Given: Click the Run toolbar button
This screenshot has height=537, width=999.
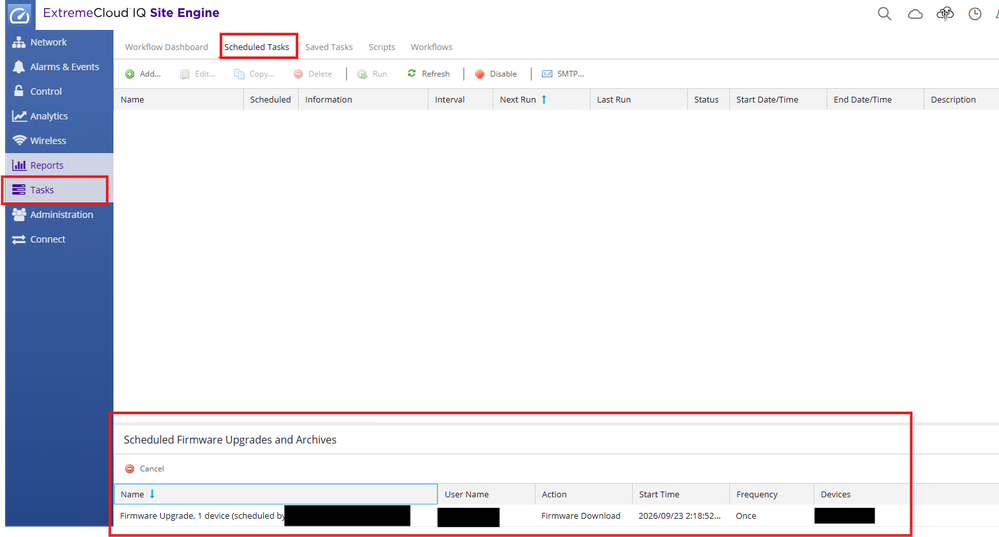Looking at the screenshot, I should (x=372, y=74).
